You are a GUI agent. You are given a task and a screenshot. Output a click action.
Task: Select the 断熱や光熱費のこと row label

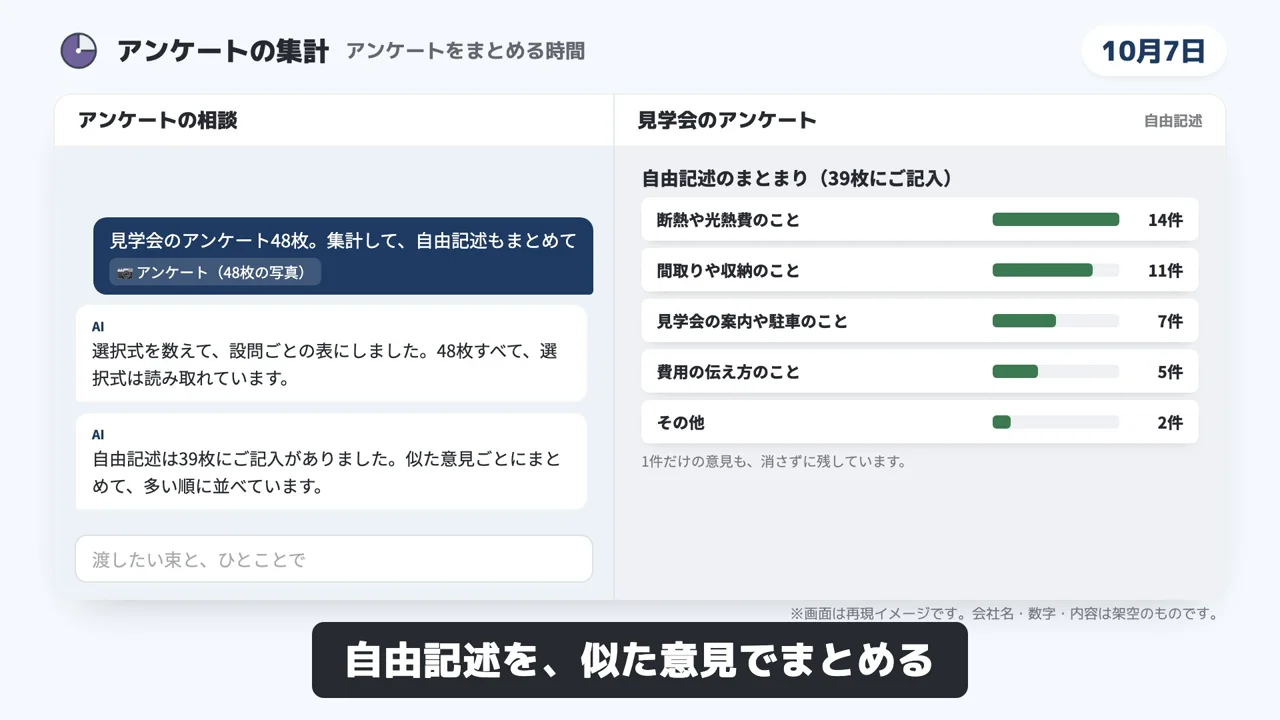tap(728, 220)
